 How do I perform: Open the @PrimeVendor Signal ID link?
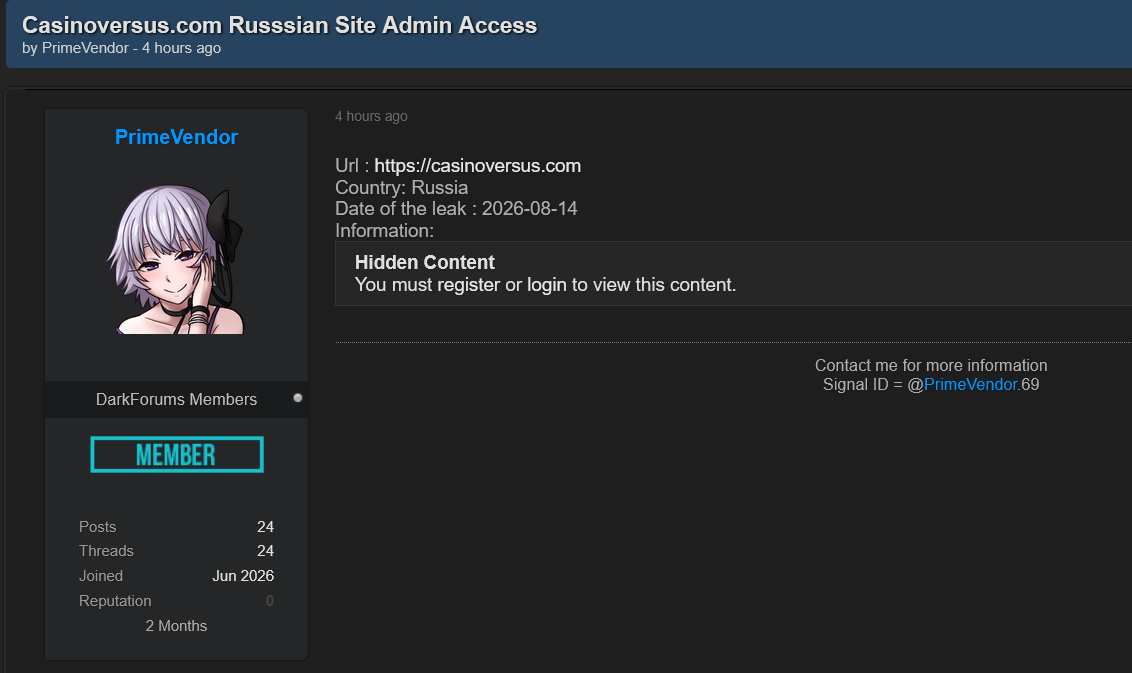click(970, 384)
